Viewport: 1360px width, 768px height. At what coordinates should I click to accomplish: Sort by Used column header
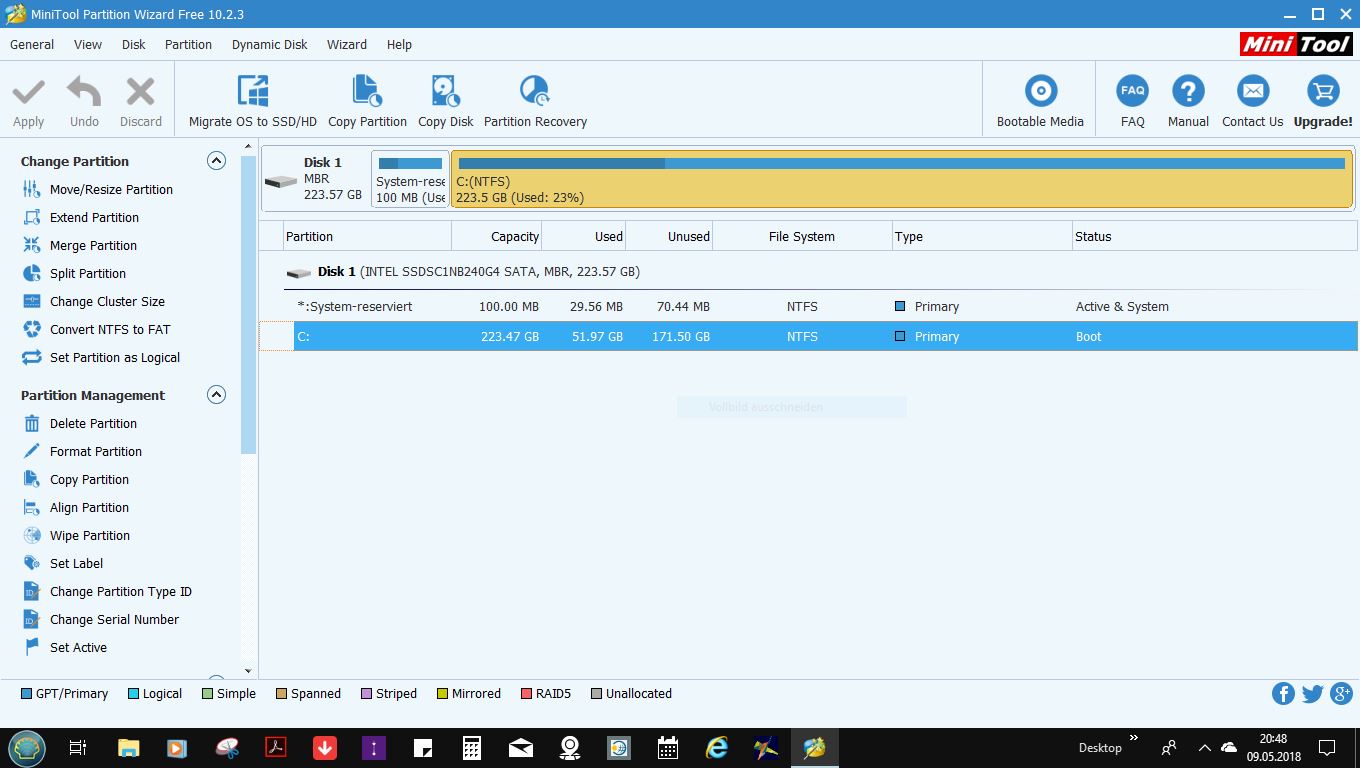click(x=584, y=236)
